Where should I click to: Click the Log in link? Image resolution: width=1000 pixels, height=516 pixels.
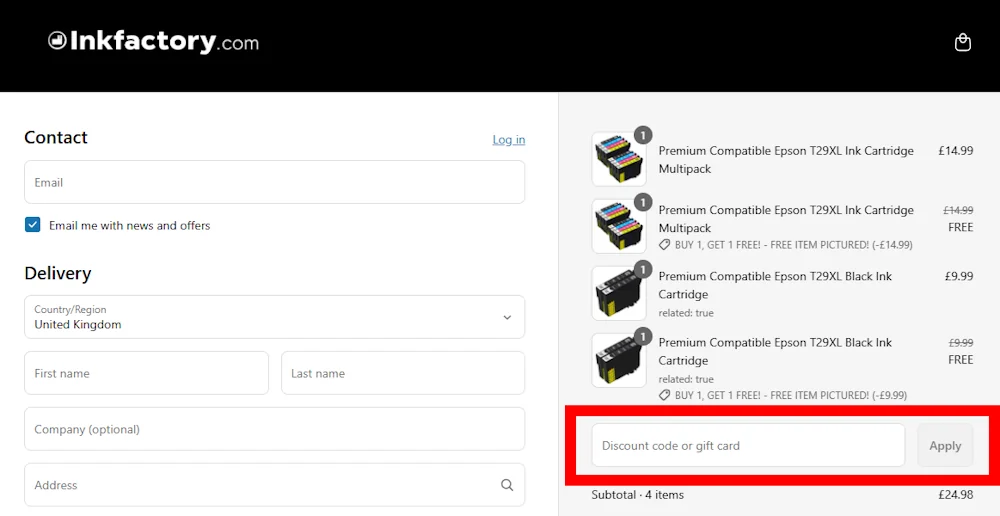click(x=509, y=139)
